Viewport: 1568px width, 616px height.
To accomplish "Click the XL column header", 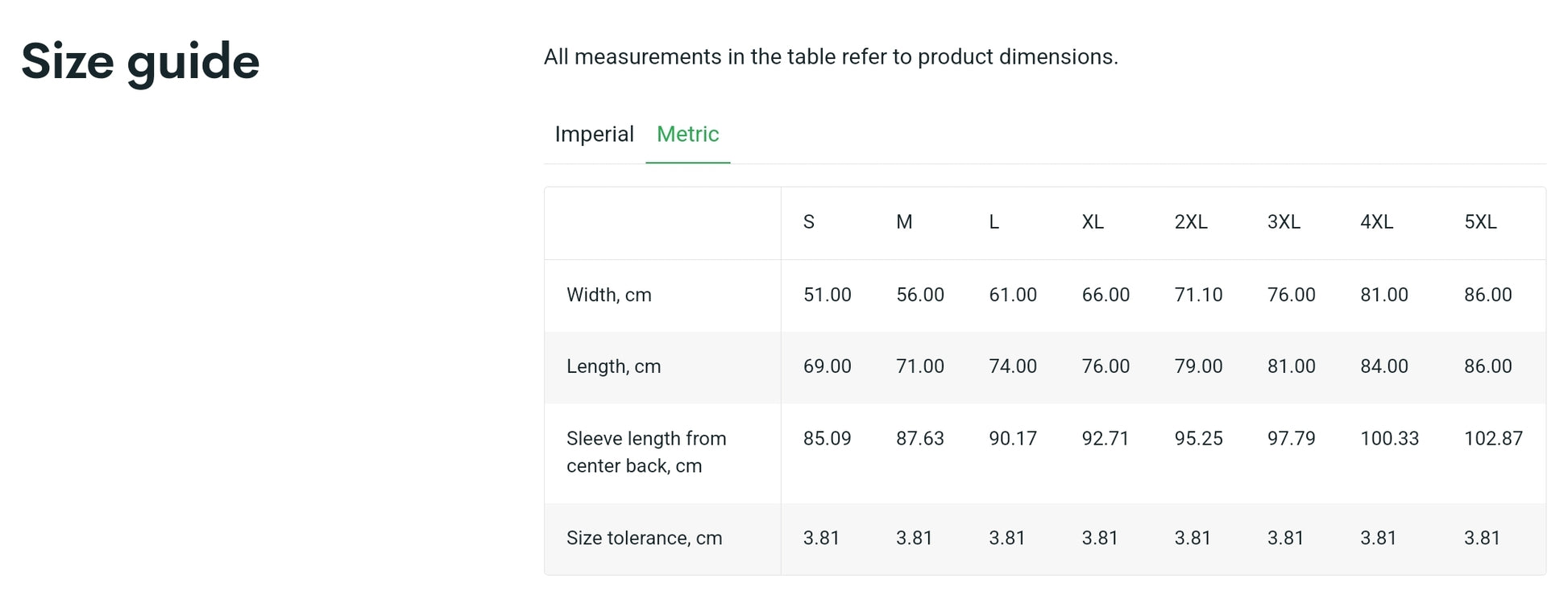I will pos(1093,222).
